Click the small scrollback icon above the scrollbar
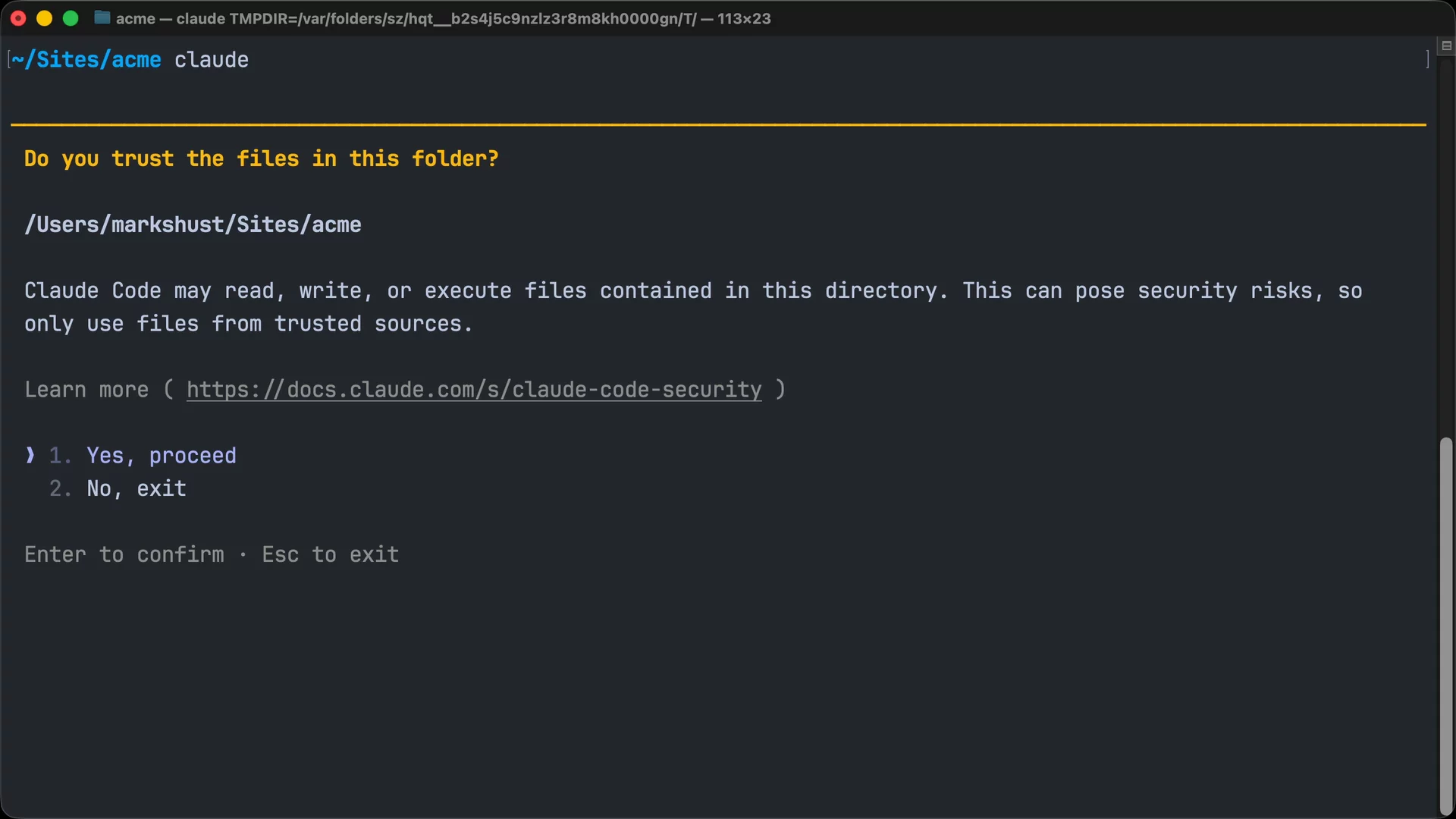The width and height of the screenshot is (1456, 819). click(1446, 46)
